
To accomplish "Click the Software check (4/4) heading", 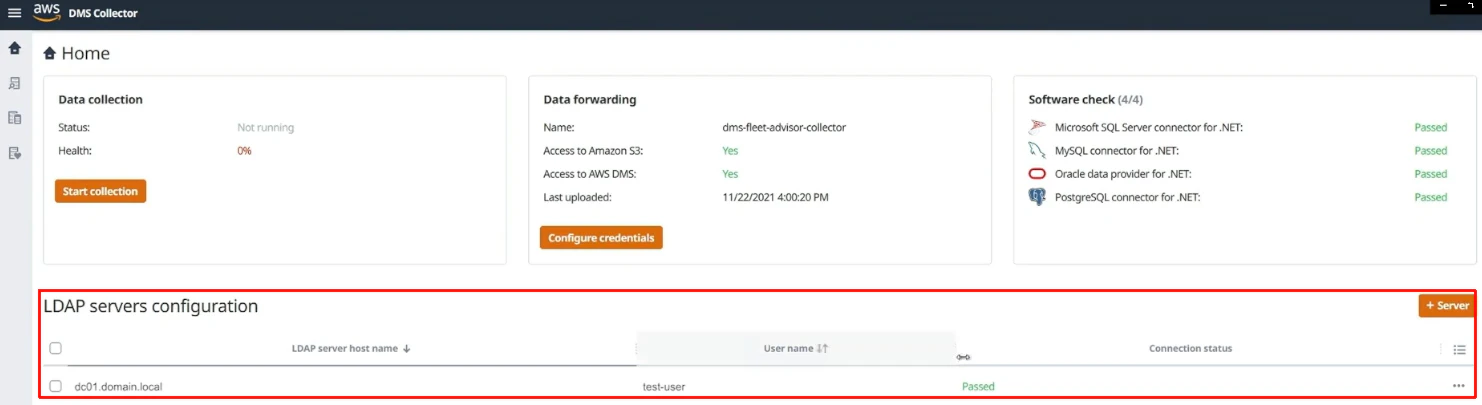I will (1085, 99).
